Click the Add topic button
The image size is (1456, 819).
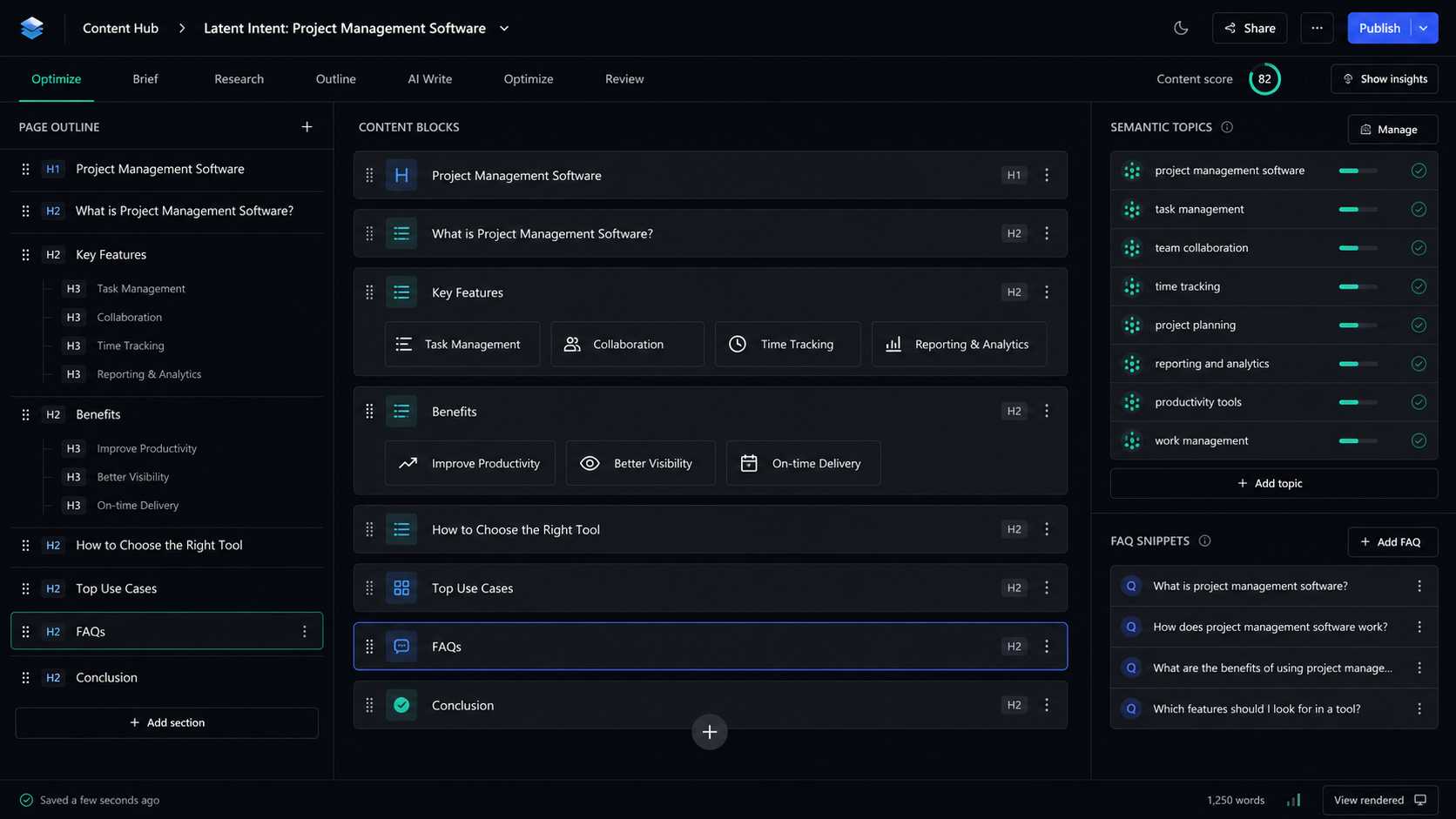click(x=1273, y=483)
